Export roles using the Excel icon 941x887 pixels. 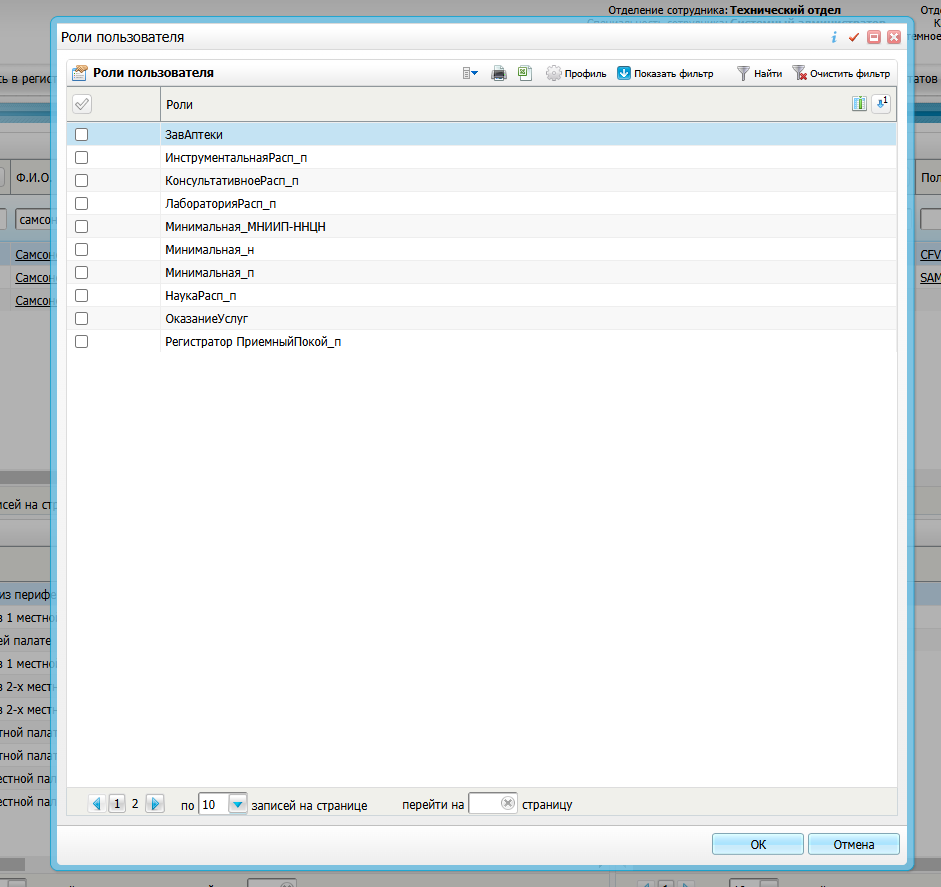click(525, 73)
